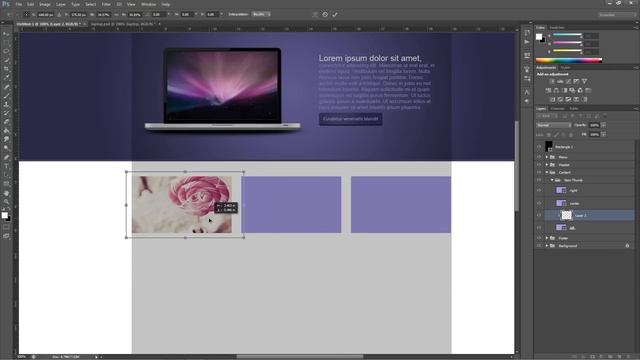Image resolution: width=640 pixels, height=360 pixels.
Task: Add an Exposure adjustment
Action: pos(576,81)
